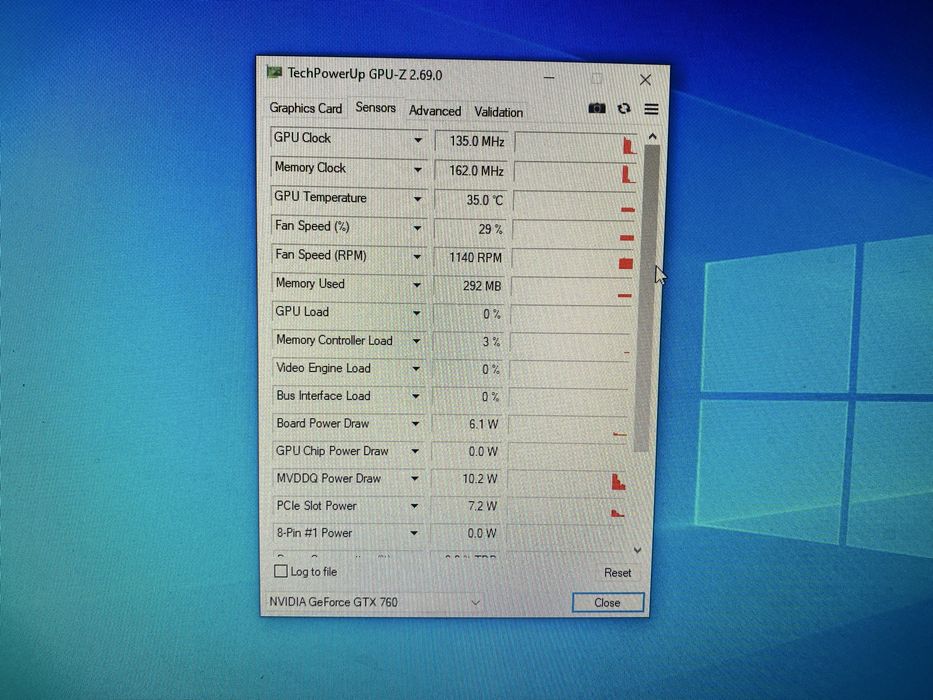Click the vertical scrollbar thumb

(647, 298)
